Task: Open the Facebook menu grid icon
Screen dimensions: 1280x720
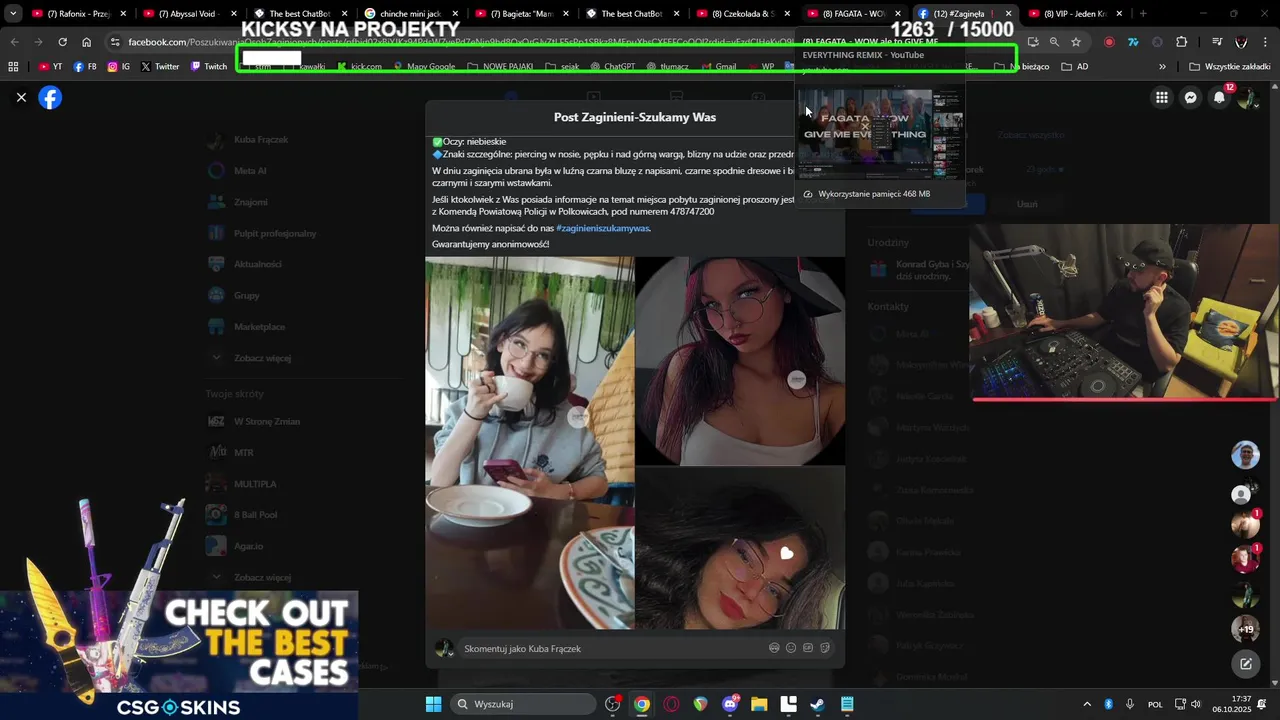Action: [1161, 97]
